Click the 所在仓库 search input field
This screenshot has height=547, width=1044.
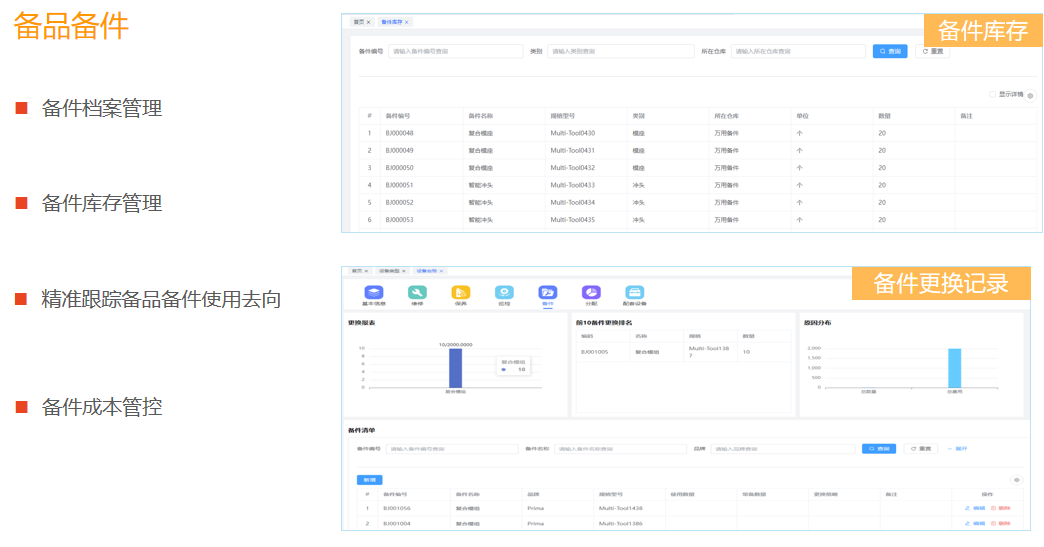797,51
